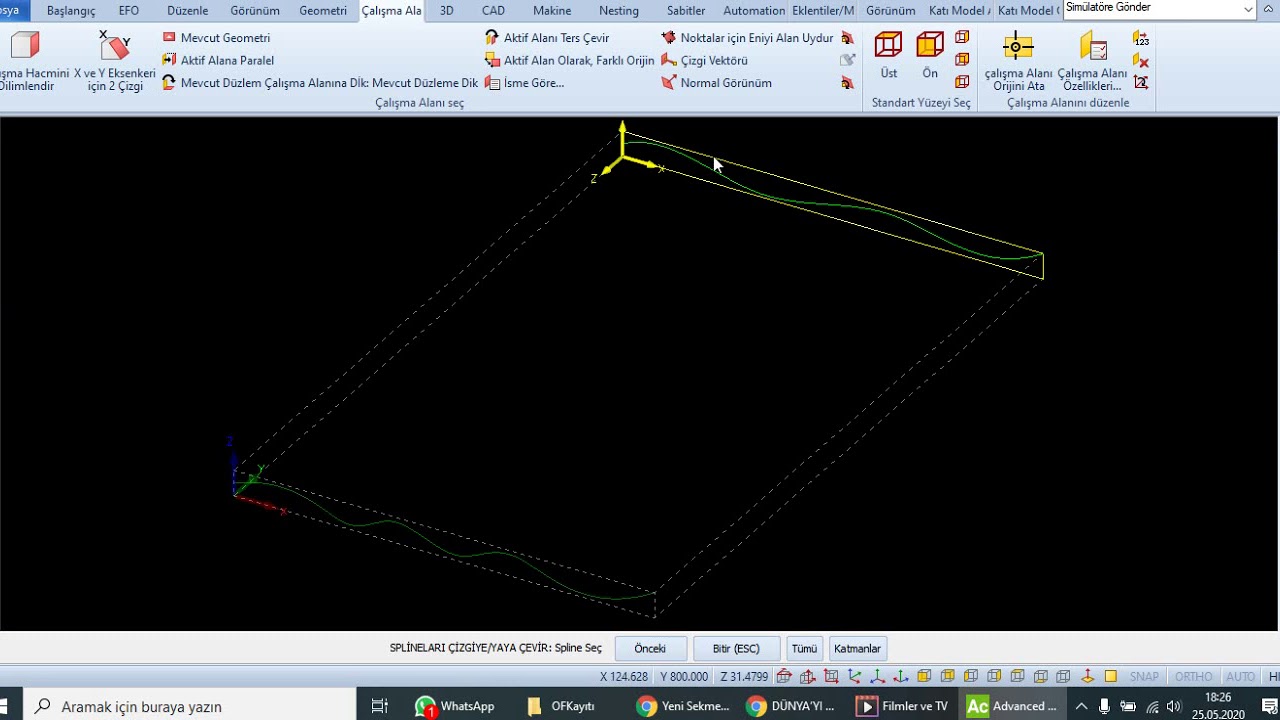
Task: Click the Katmanlar button
Action: pyautogui.click(x=857, y=649)
